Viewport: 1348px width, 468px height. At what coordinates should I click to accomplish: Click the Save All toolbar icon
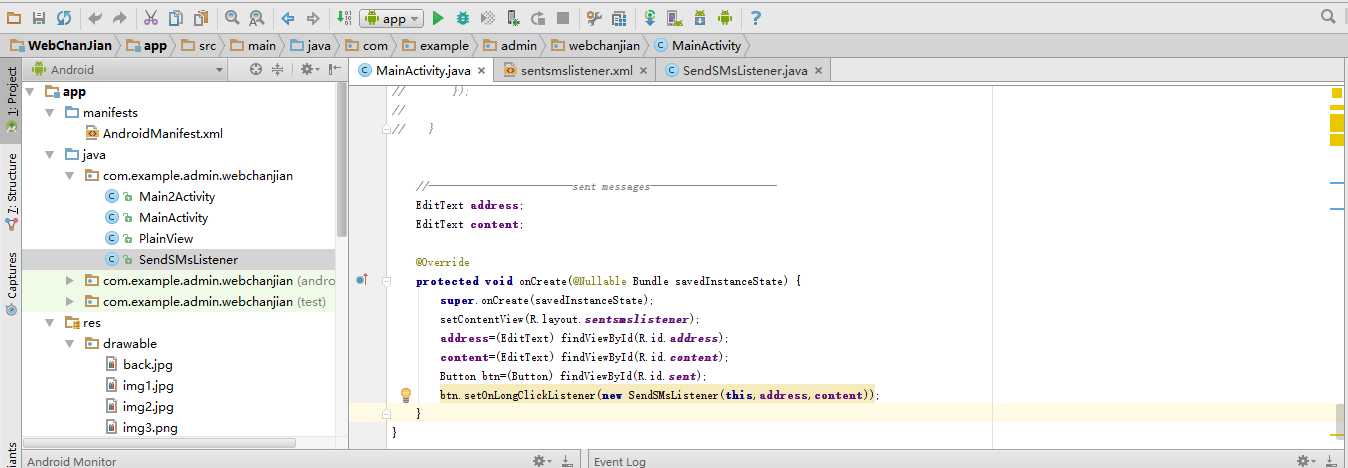click(39, 18)
